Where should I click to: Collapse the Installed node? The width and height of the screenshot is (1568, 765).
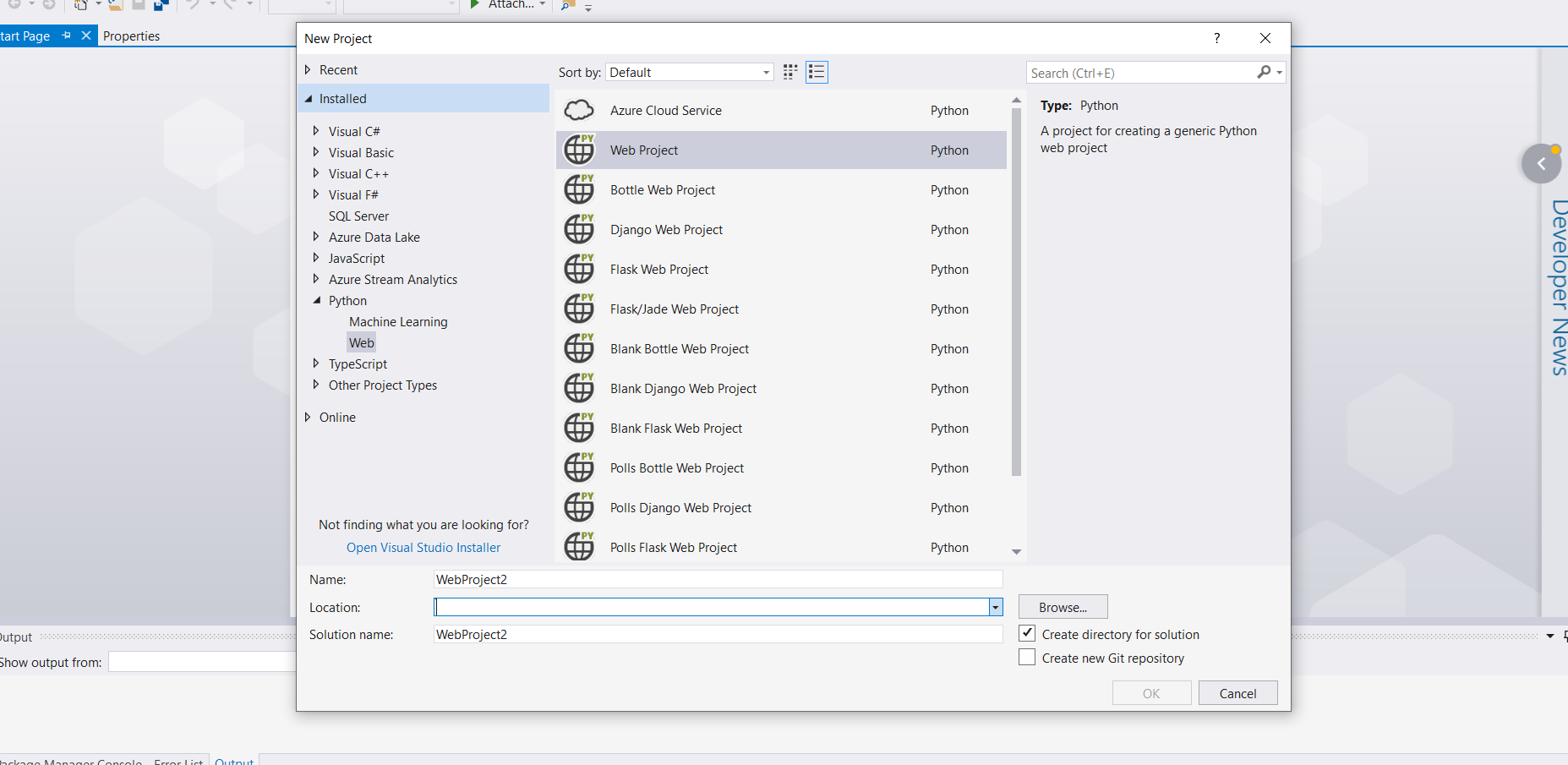[308, 99]
